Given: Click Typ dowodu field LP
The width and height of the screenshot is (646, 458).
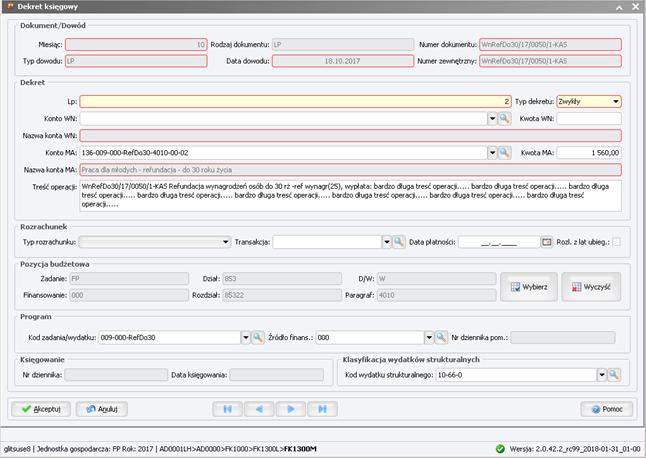Looking at the screenshot, I should (x=136, y=61).
